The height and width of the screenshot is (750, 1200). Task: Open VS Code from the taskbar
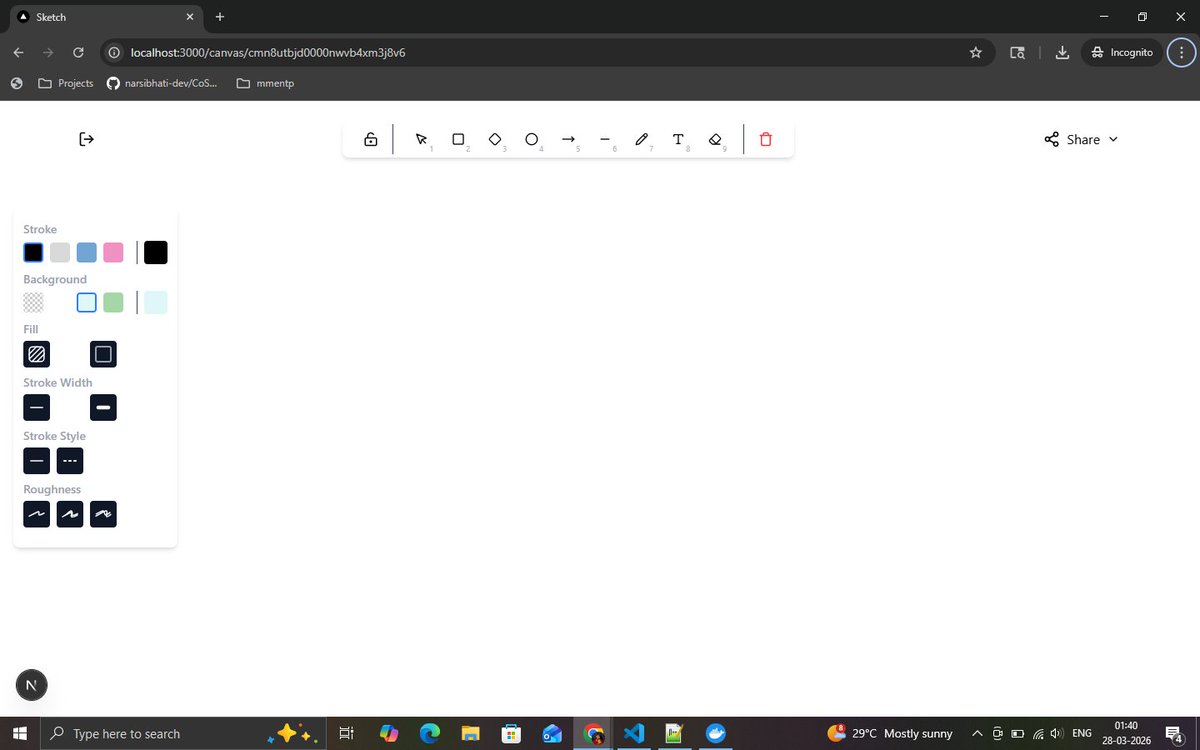pos(634,733)
